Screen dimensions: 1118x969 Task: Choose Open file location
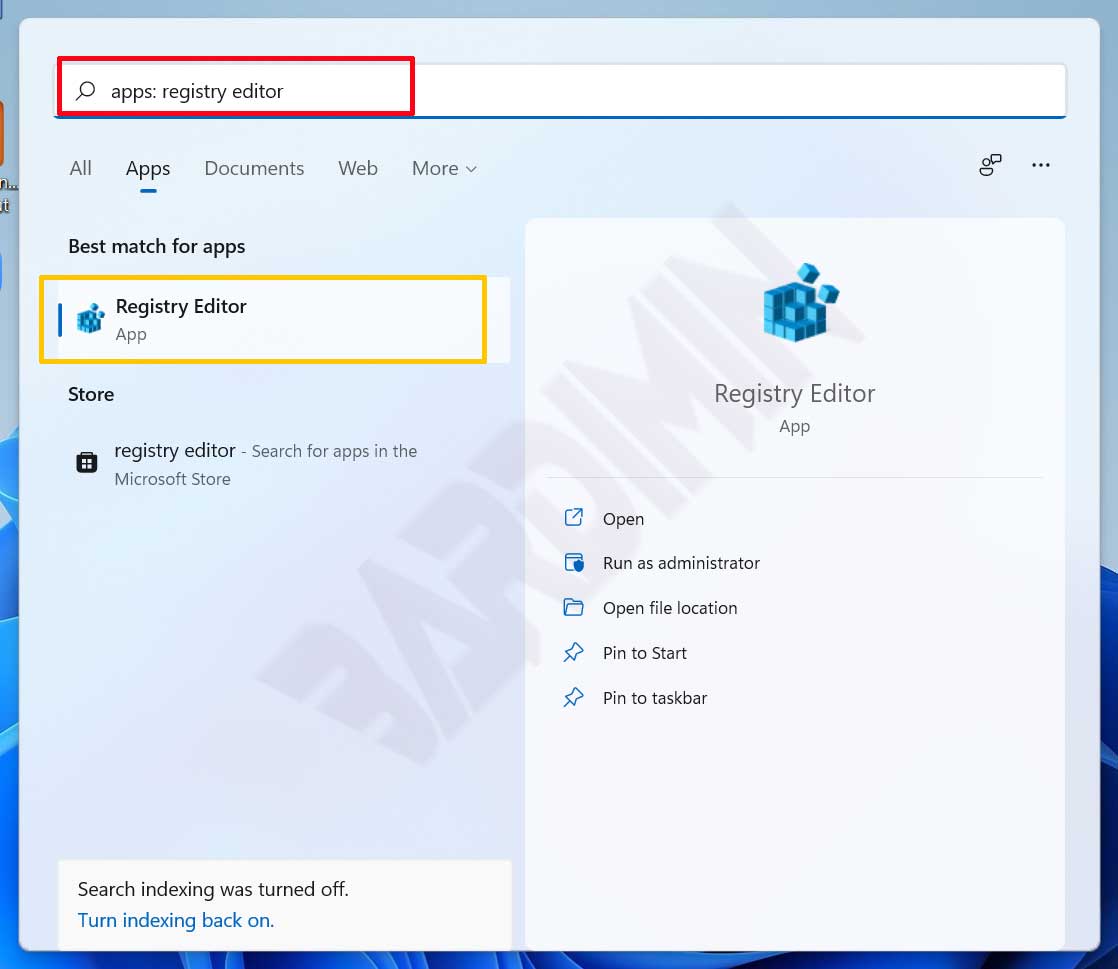pyautogui.click(x=670, y=608)
